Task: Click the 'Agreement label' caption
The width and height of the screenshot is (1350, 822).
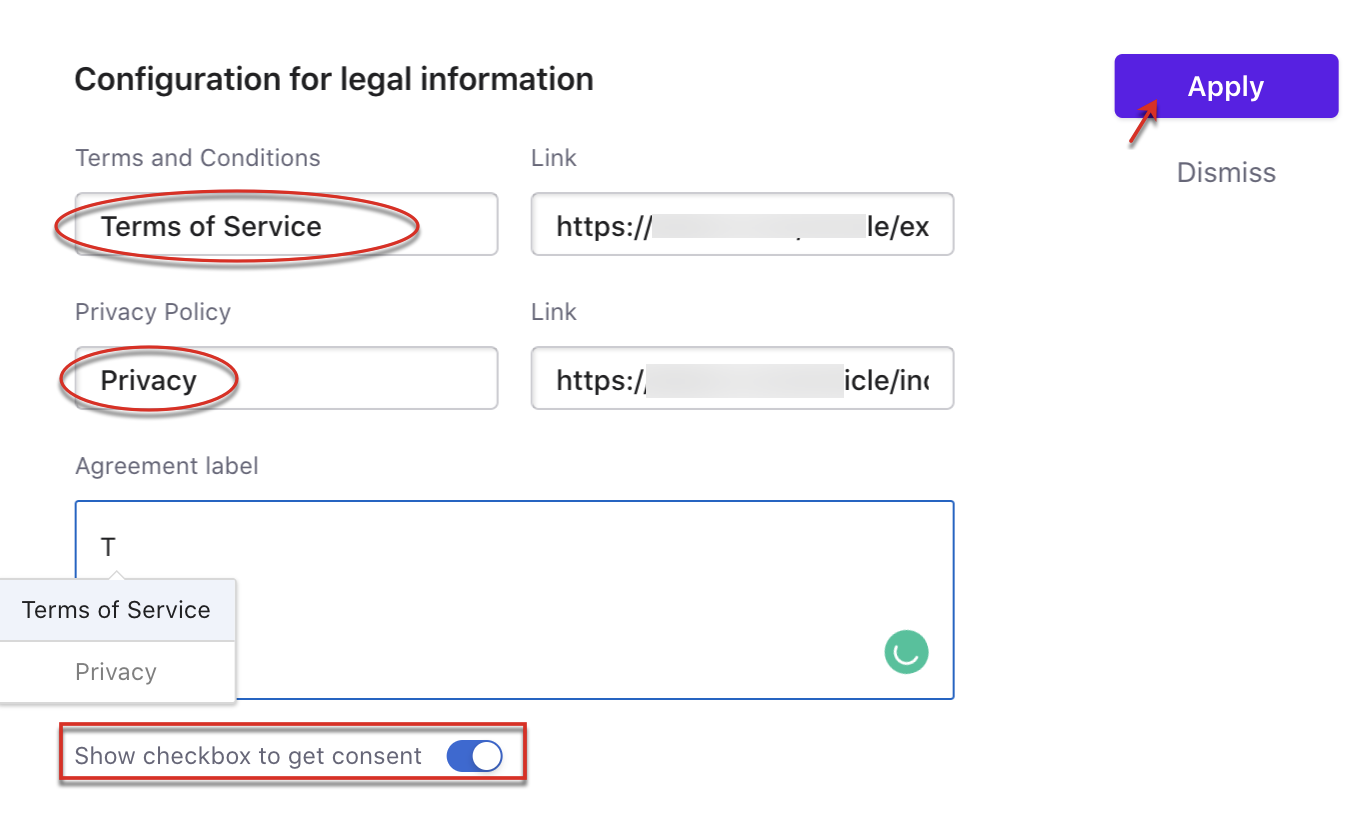Action: tap(167, 466)
